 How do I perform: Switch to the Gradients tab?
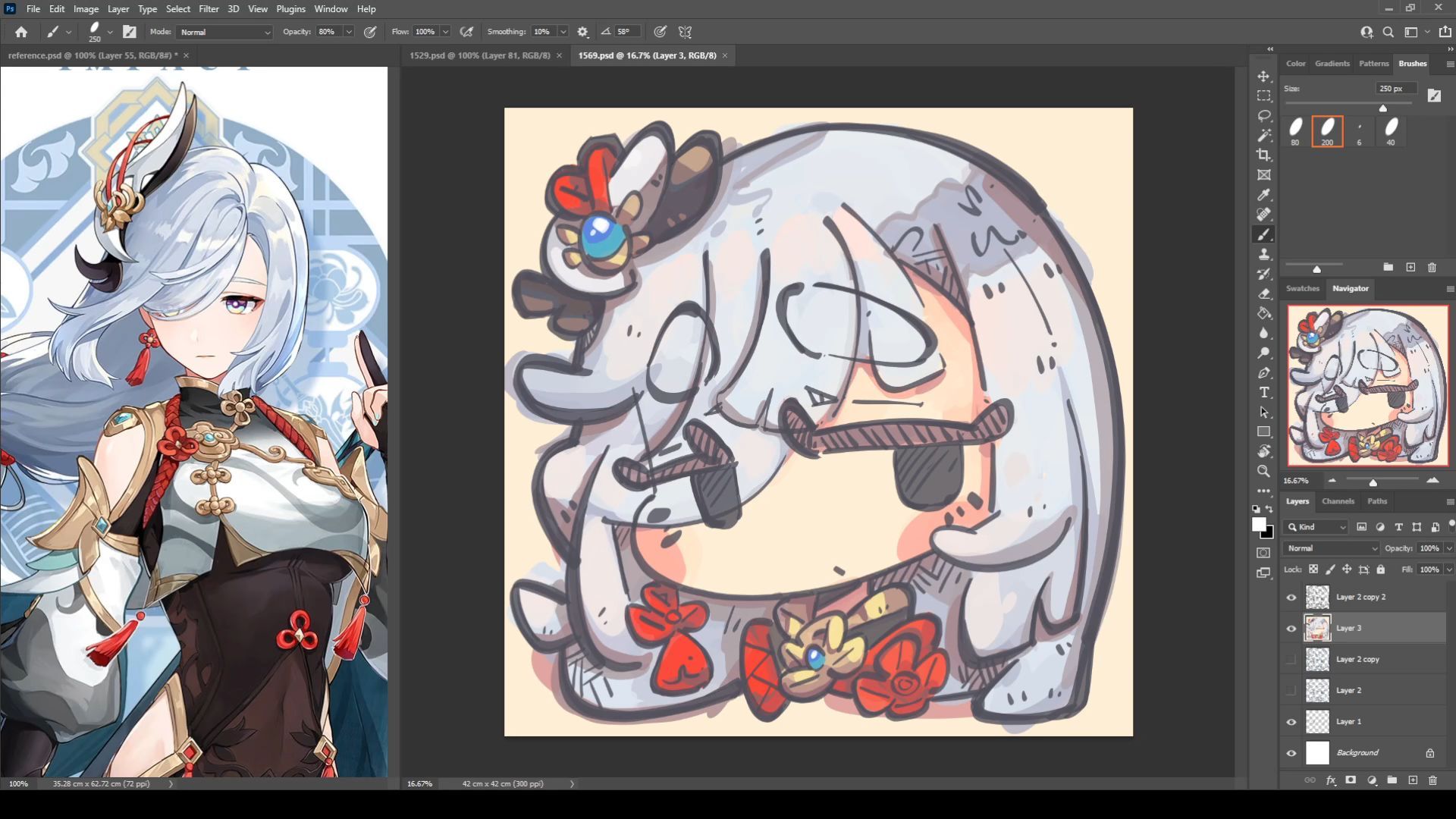(1332, 64)
